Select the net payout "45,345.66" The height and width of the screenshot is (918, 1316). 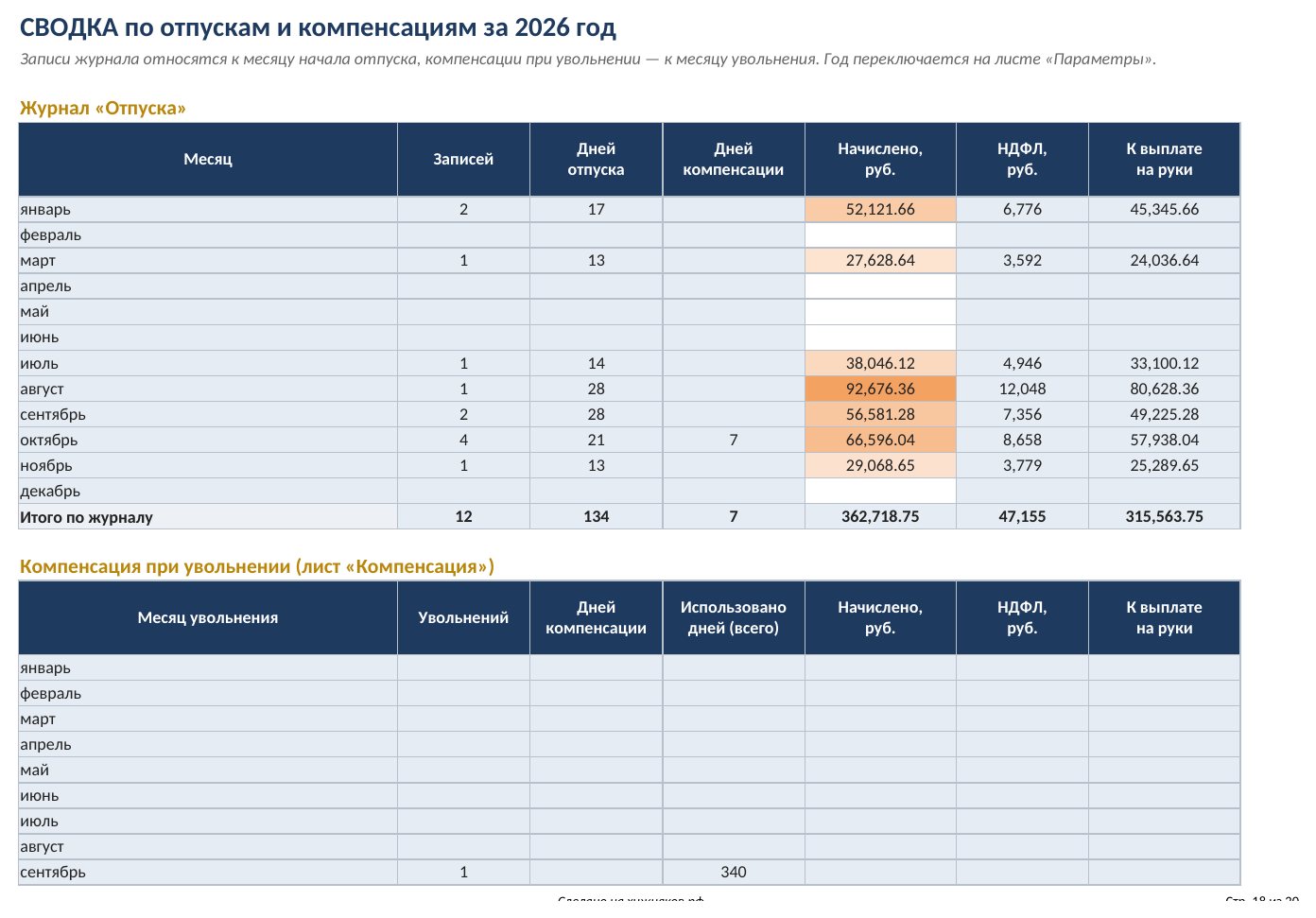[x=1164, y=209]
